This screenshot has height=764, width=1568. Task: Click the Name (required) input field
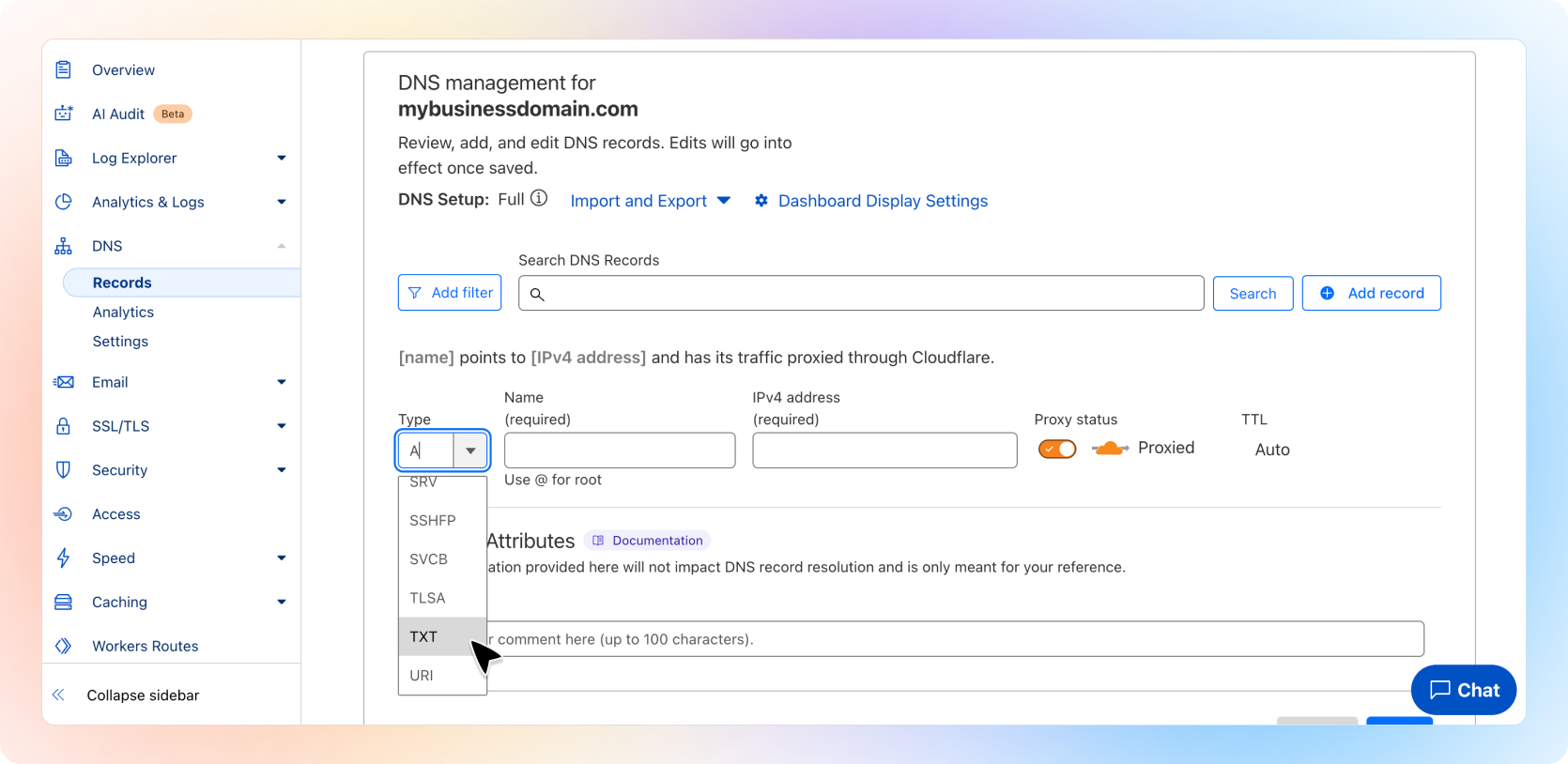(620, 451)
